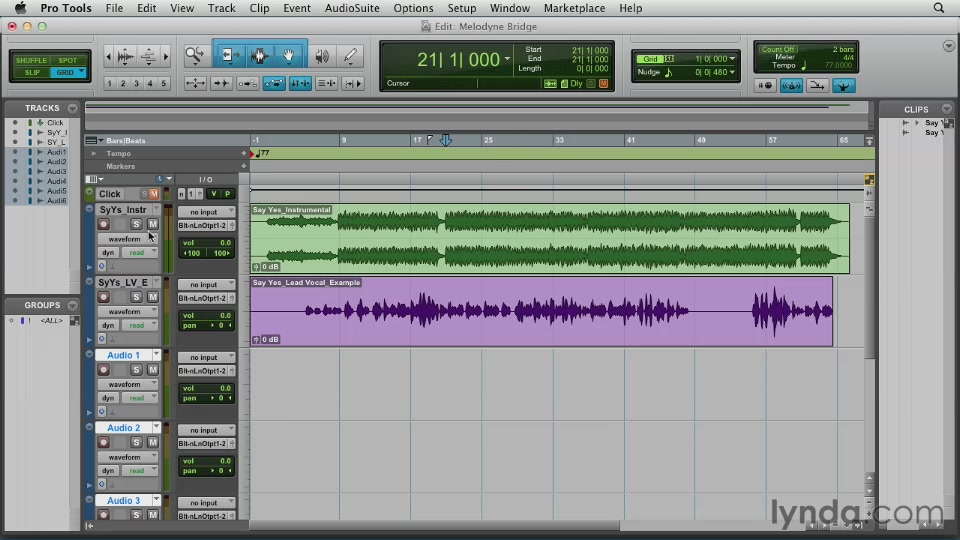Open the edit window toolbar menu arrow
This screenshot has height=540, width=960.
click(x=948, y=46)
